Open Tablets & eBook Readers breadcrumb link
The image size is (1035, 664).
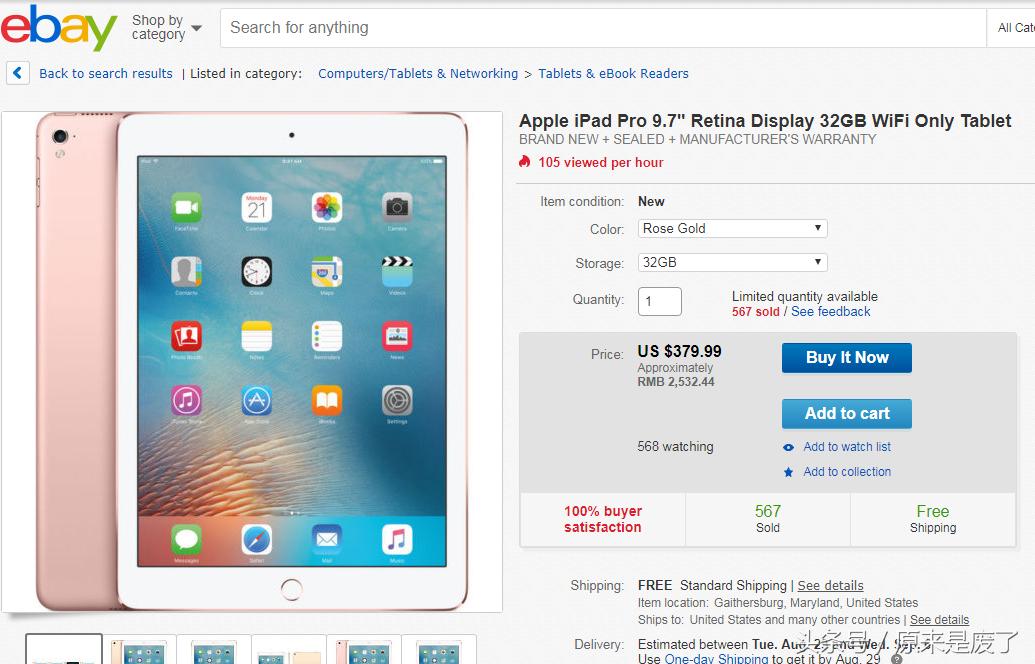pos(613,73)
